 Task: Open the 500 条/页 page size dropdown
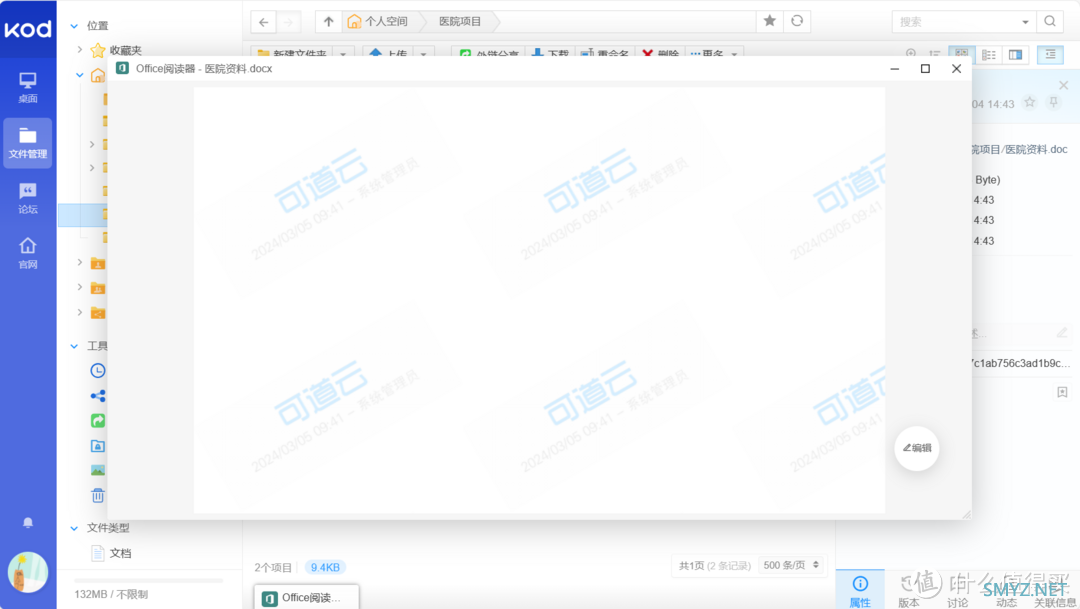[x=791, y=566]
